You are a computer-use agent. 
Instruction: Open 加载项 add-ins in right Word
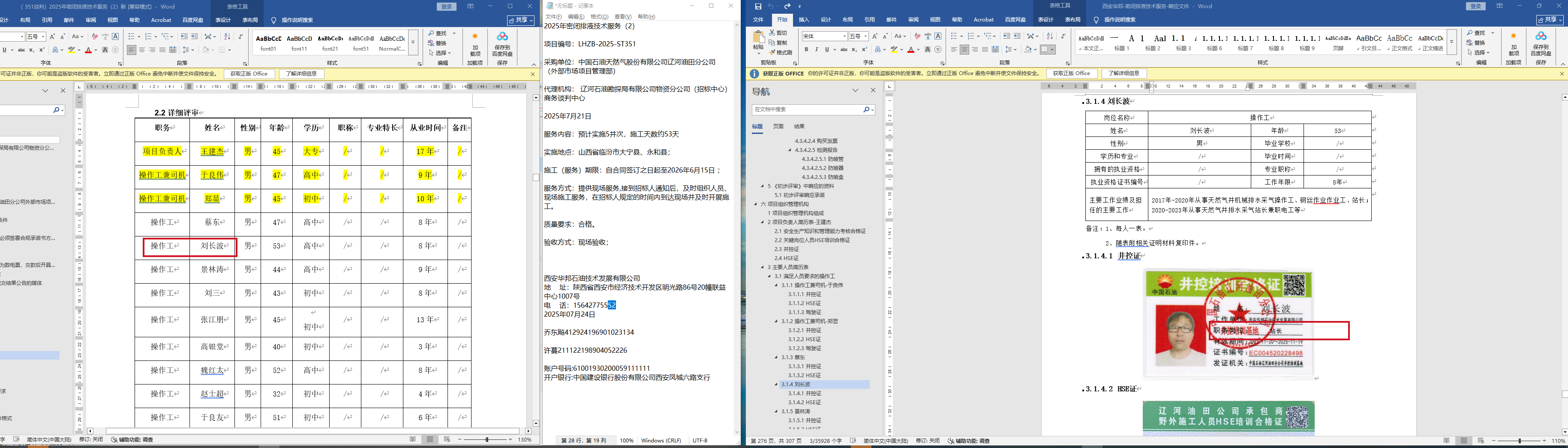pos(1513,44)
